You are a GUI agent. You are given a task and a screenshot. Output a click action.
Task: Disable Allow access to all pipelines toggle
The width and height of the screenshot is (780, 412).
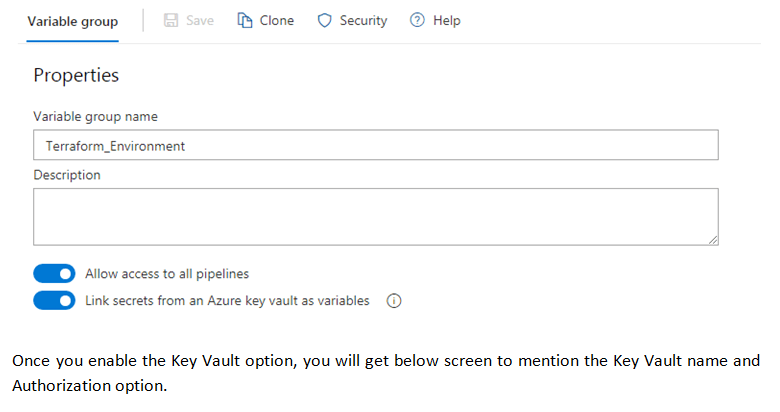55,274
